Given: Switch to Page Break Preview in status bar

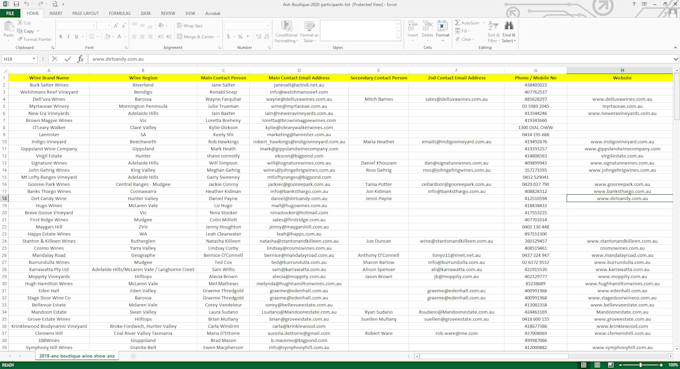Looking at the screenshot, I should (x=610, y=365).
